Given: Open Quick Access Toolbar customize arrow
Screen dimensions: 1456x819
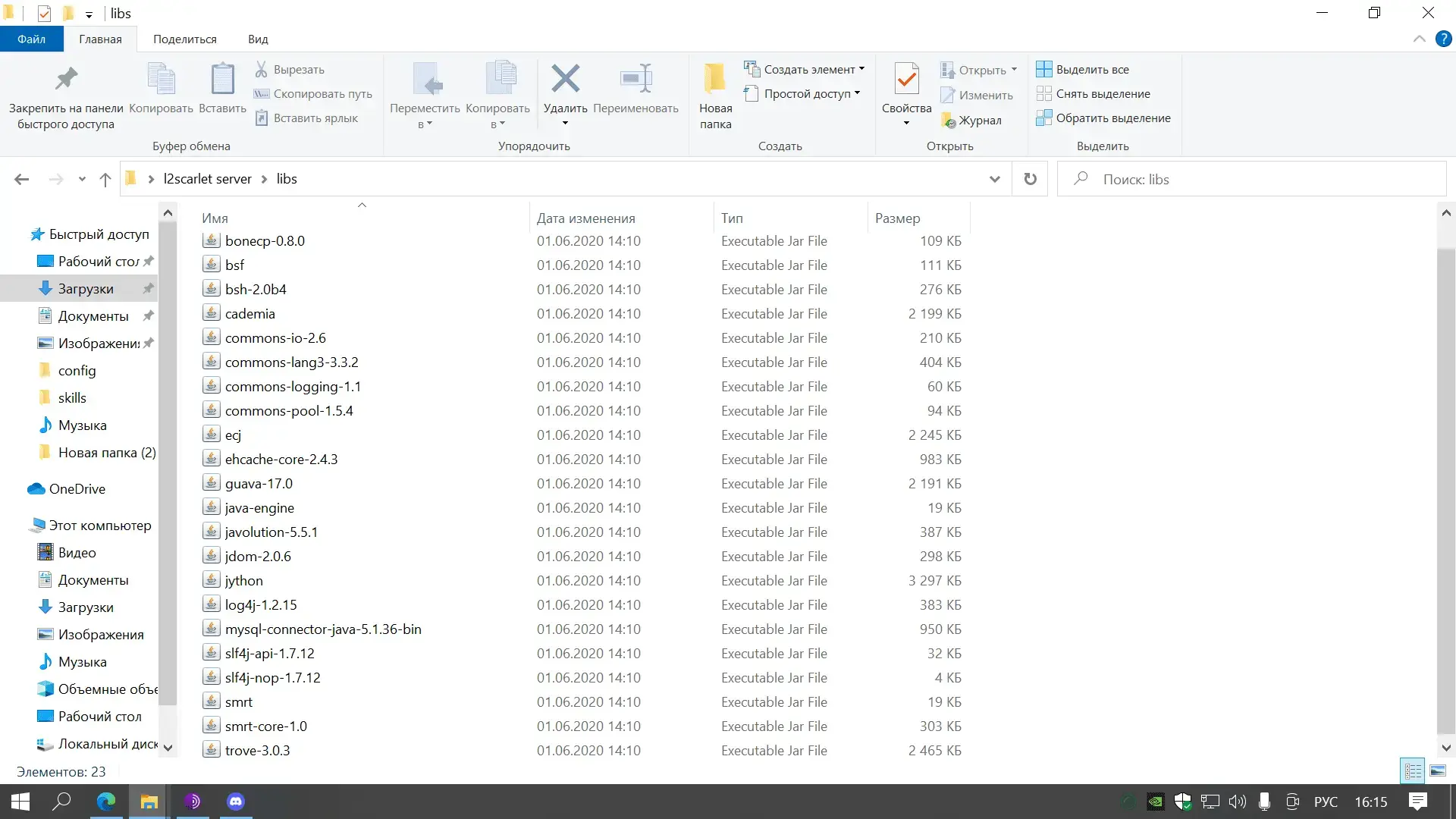Looking at the screenshot, I should [x=89, y=14].
